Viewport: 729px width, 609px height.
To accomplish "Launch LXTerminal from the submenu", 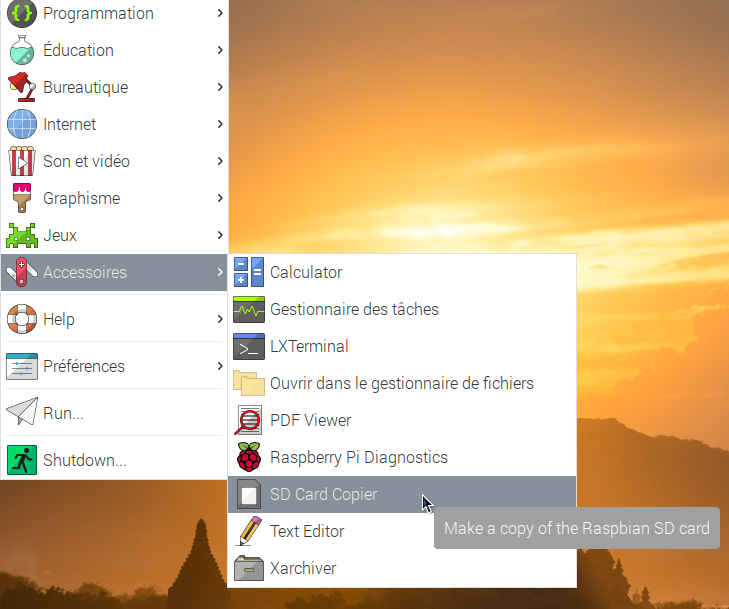I will click(x=402, y=346).
